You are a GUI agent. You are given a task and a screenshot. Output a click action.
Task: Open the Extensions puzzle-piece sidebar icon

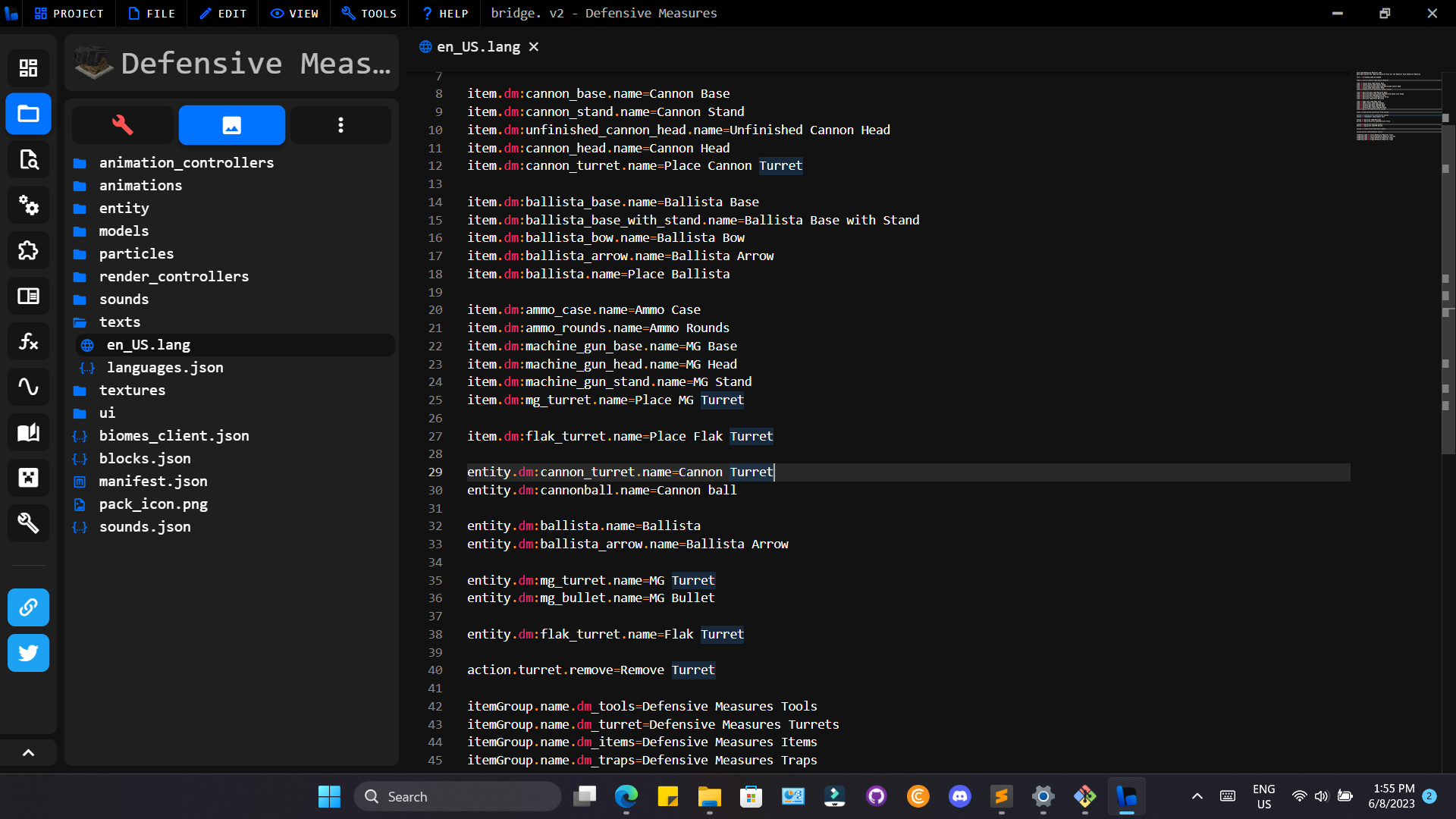pos(28,251)
